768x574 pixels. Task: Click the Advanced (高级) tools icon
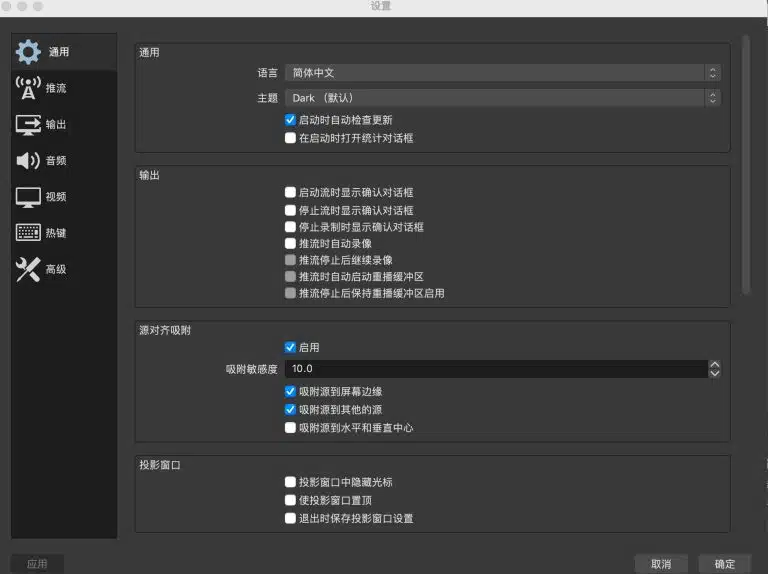pyautogui.click(x=28, y=269)
